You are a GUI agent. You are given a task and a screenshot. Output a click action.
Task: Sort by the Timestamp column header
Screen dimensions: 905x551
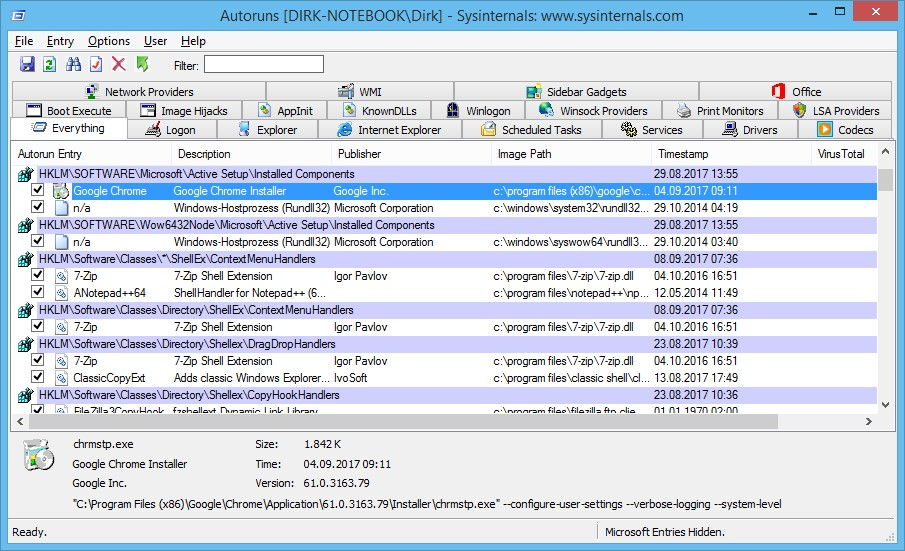pos(731,154)
